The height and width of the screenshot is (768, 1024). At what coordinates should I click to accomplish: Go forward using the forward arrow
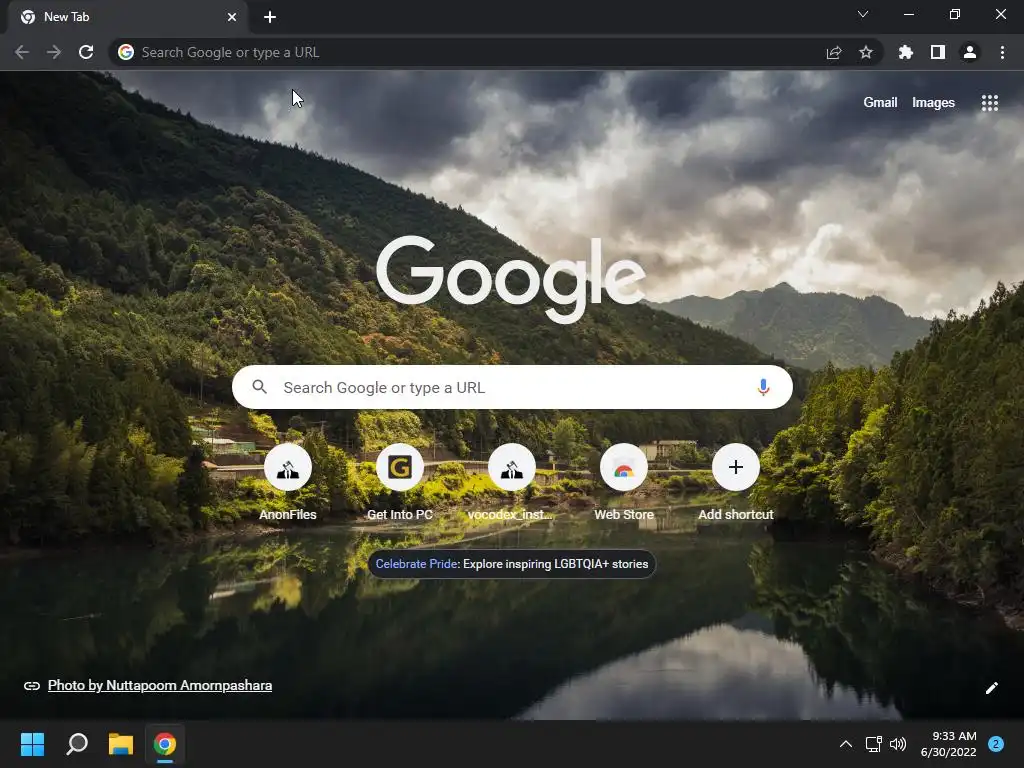pyautogui.click(x=54, y=52)
